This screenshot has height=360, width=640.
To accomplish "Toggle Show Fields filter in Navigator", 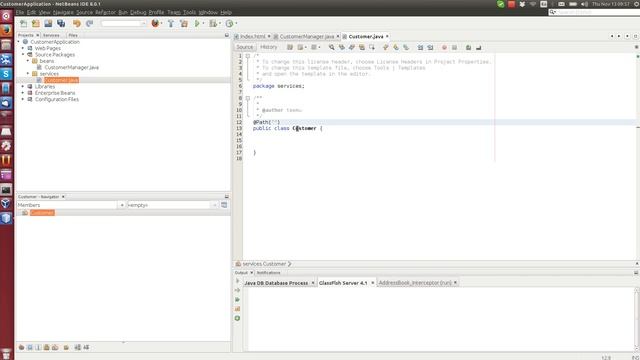I will coord(30,347).
